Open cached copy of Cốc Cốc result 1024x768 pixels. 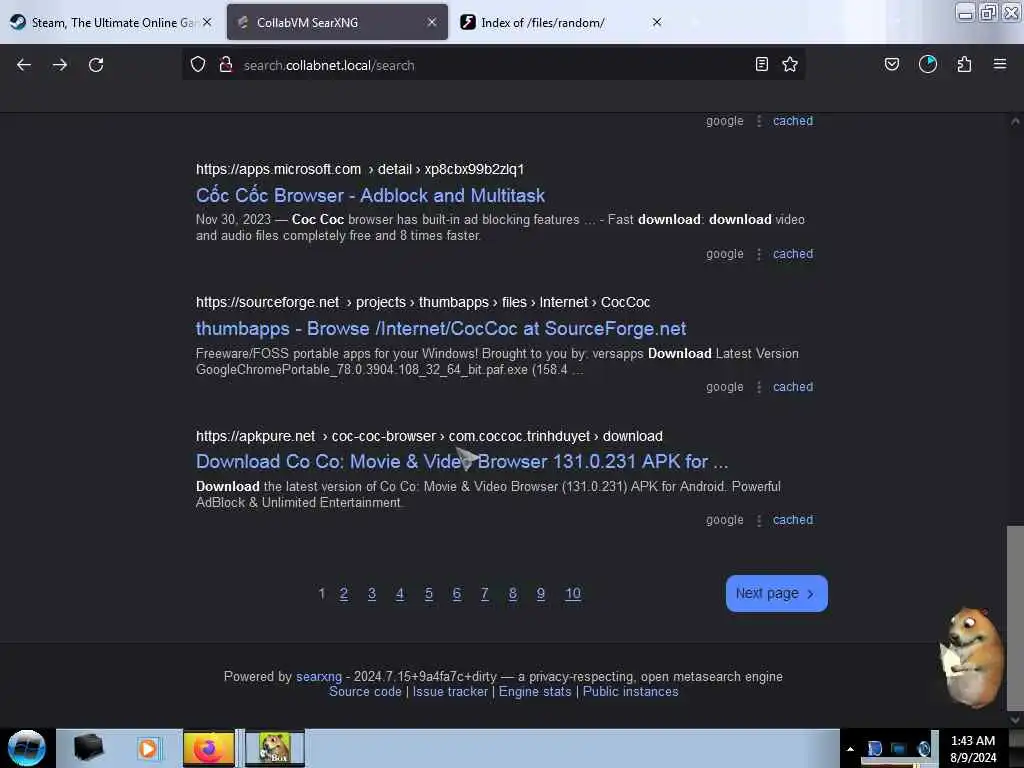(793, 254)
